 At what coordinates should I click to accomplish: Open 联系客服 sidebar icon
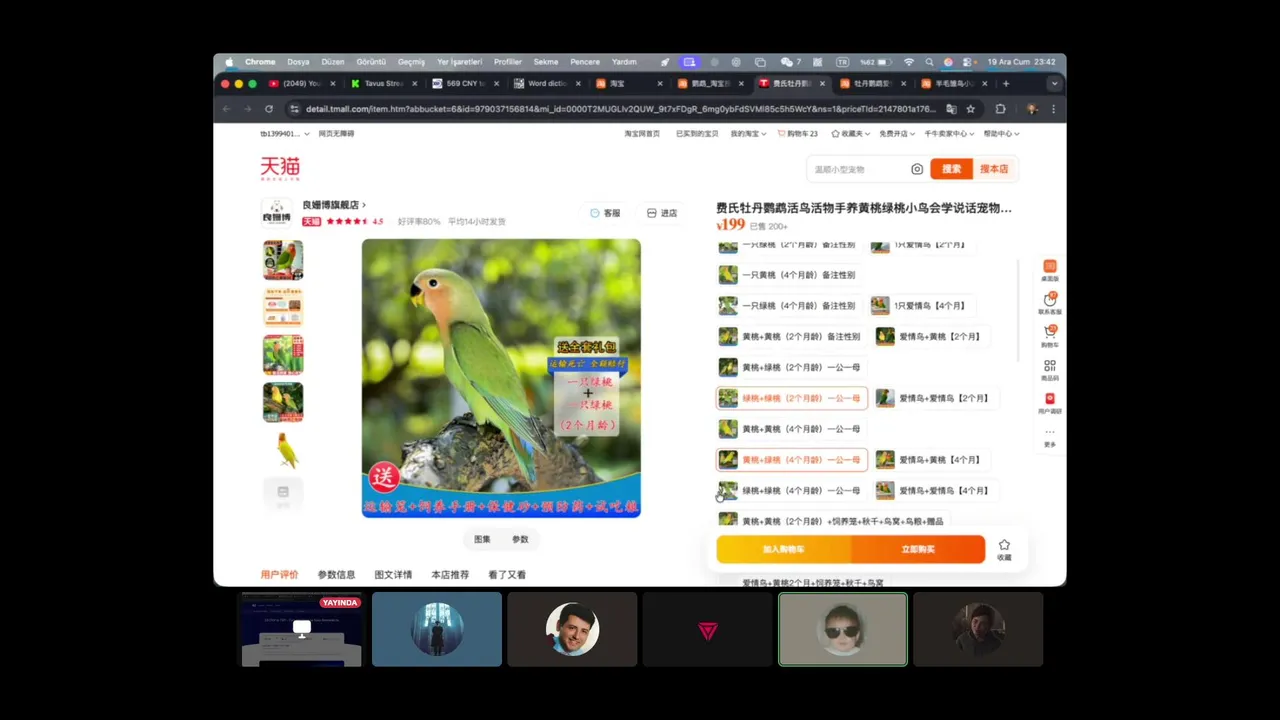(1050, 303)
